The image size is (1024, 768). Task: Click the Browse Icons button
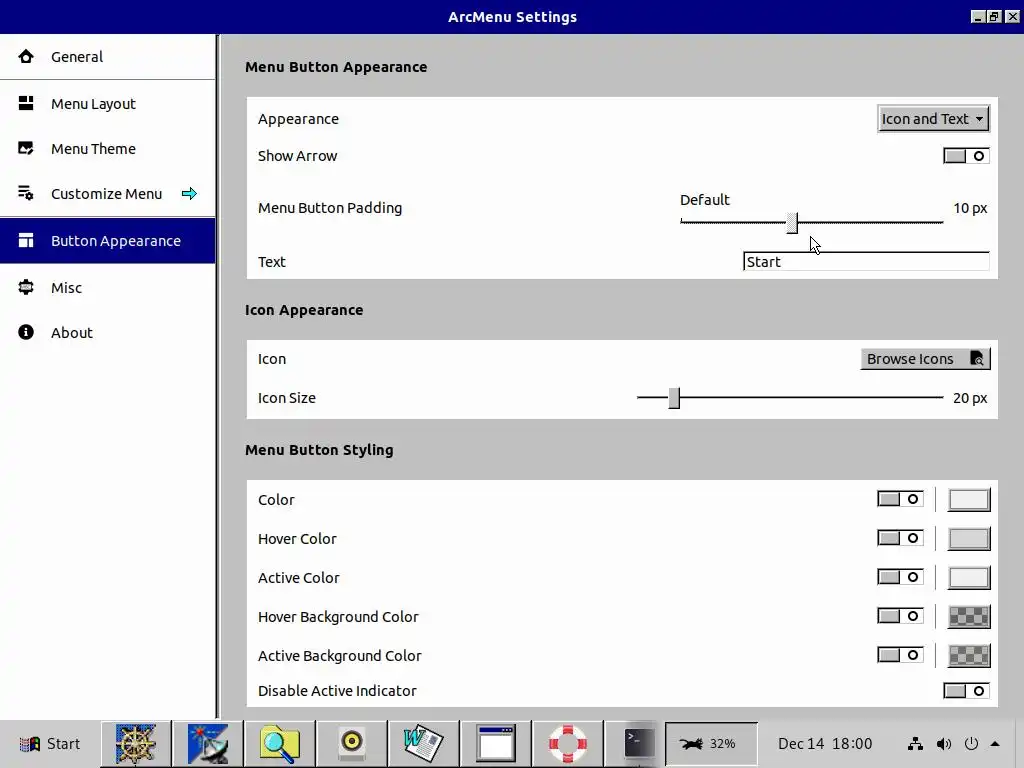click(925, 359)
